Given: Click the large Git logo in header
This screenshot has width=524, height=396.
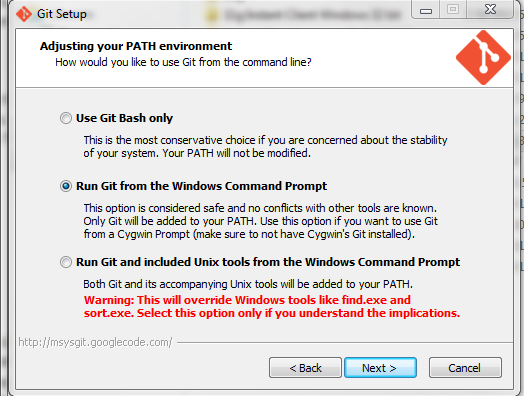Looking at the screenshot, I should pyautogui.click(x=483, y=57).
